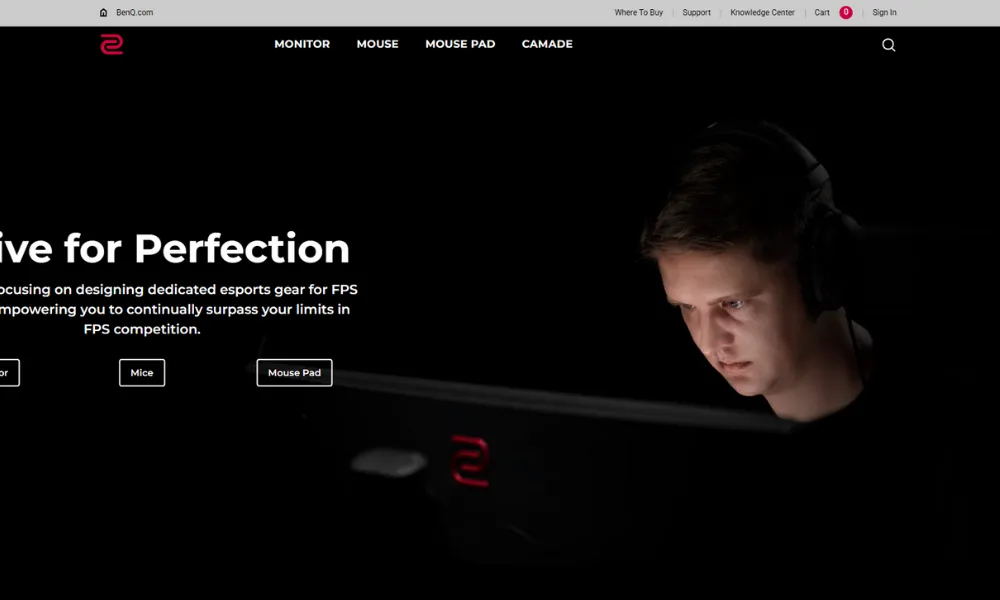The image size is (1000, 600).
Task: Click the home icon beside BenQ.com
Action: click(x=103, y=12)
